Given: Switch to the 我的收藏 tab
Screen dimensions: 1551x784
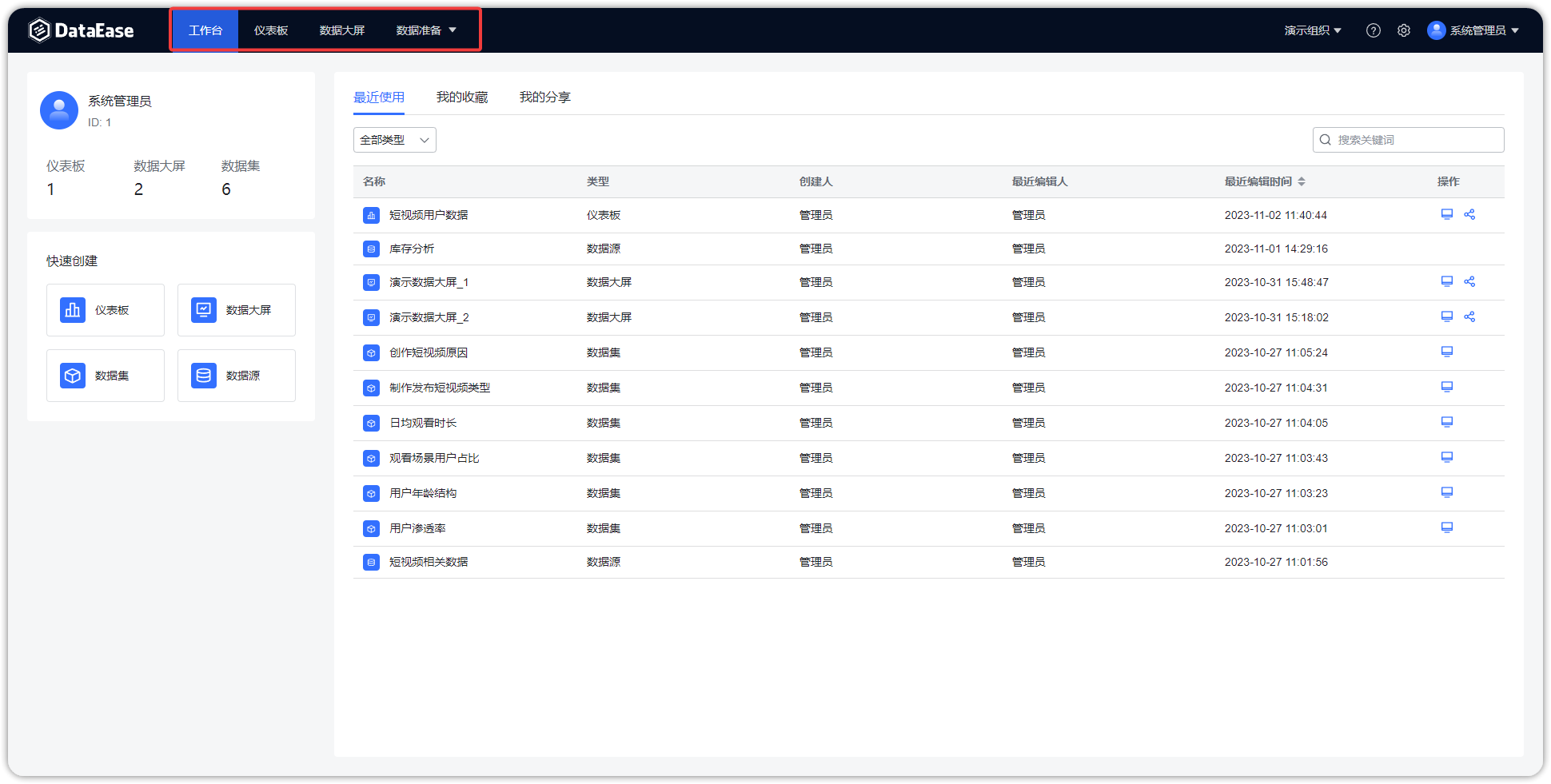Looking at the screenshot, I should click(462, 97).
